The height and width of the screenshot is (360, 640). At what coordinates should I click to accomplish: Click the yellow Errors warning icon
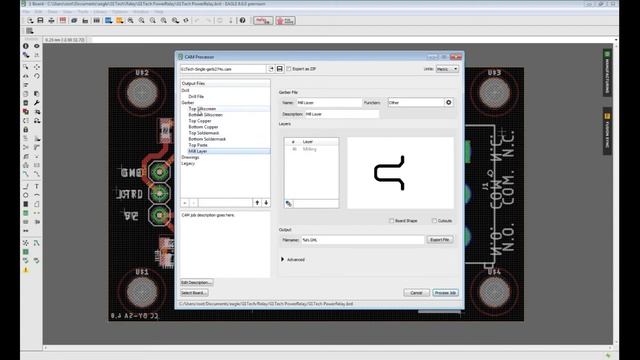(x=26, y=270)
